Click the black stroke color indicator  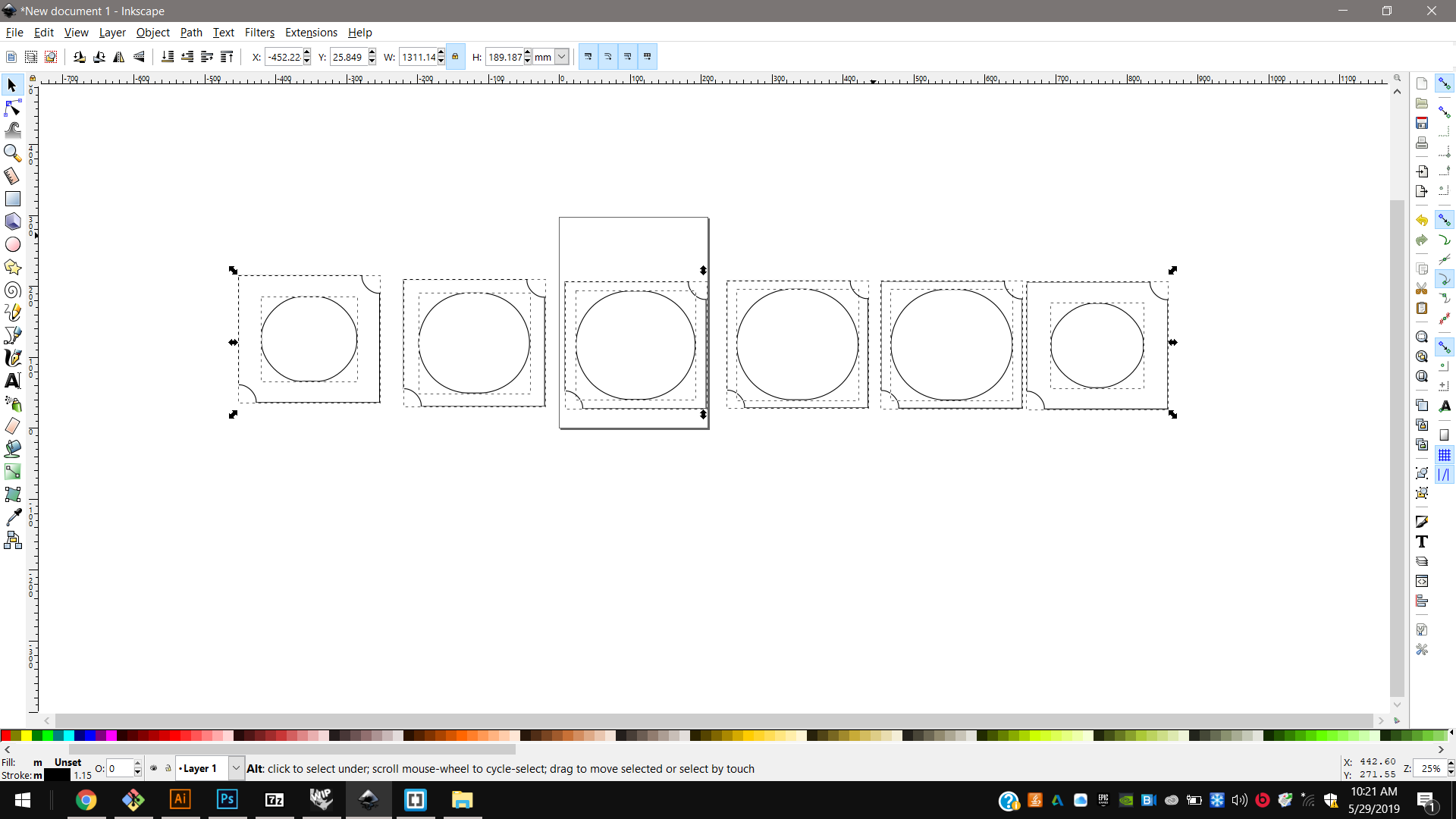point(58,775)
